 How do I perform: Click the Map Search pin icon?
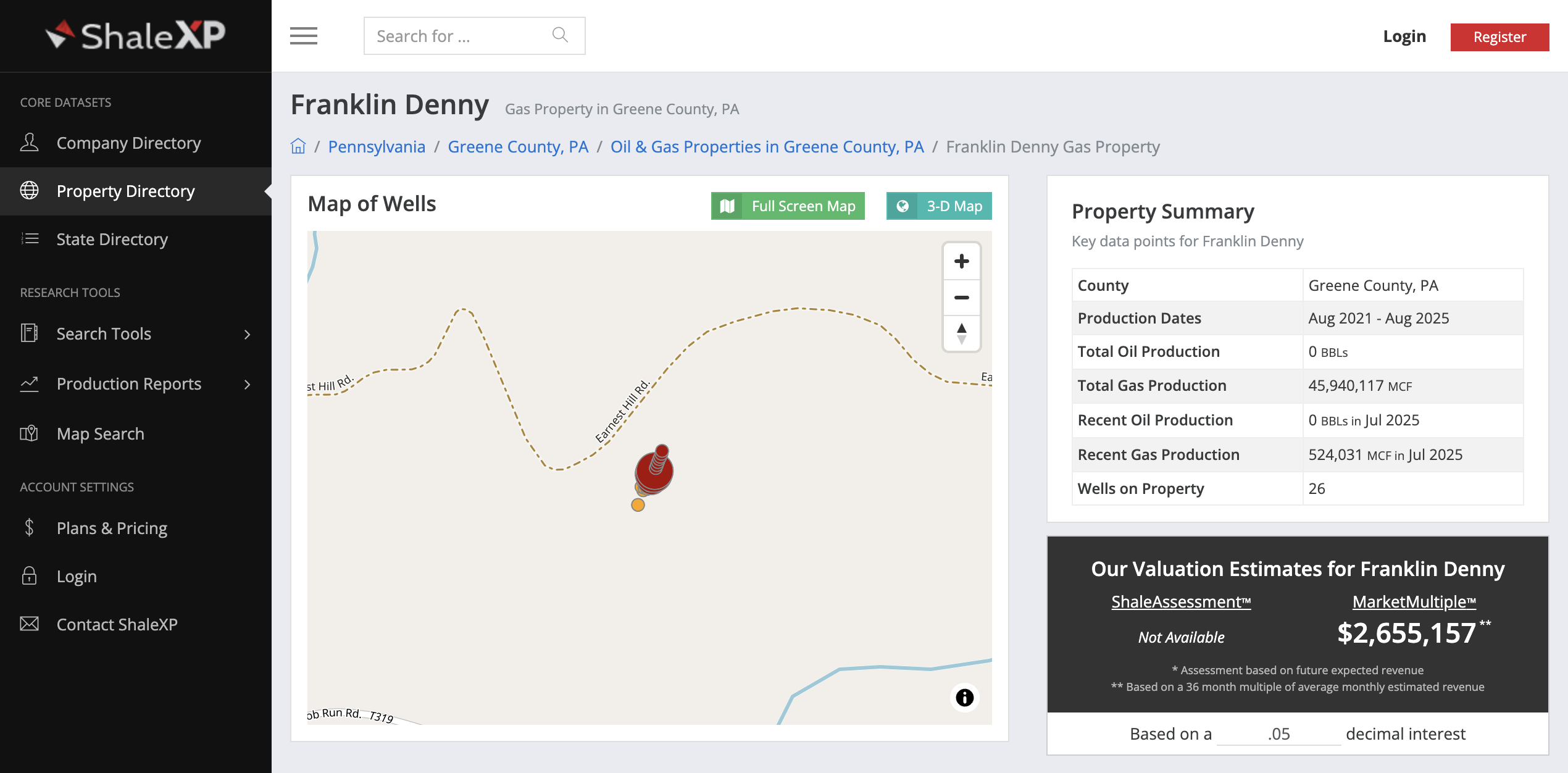30,433
